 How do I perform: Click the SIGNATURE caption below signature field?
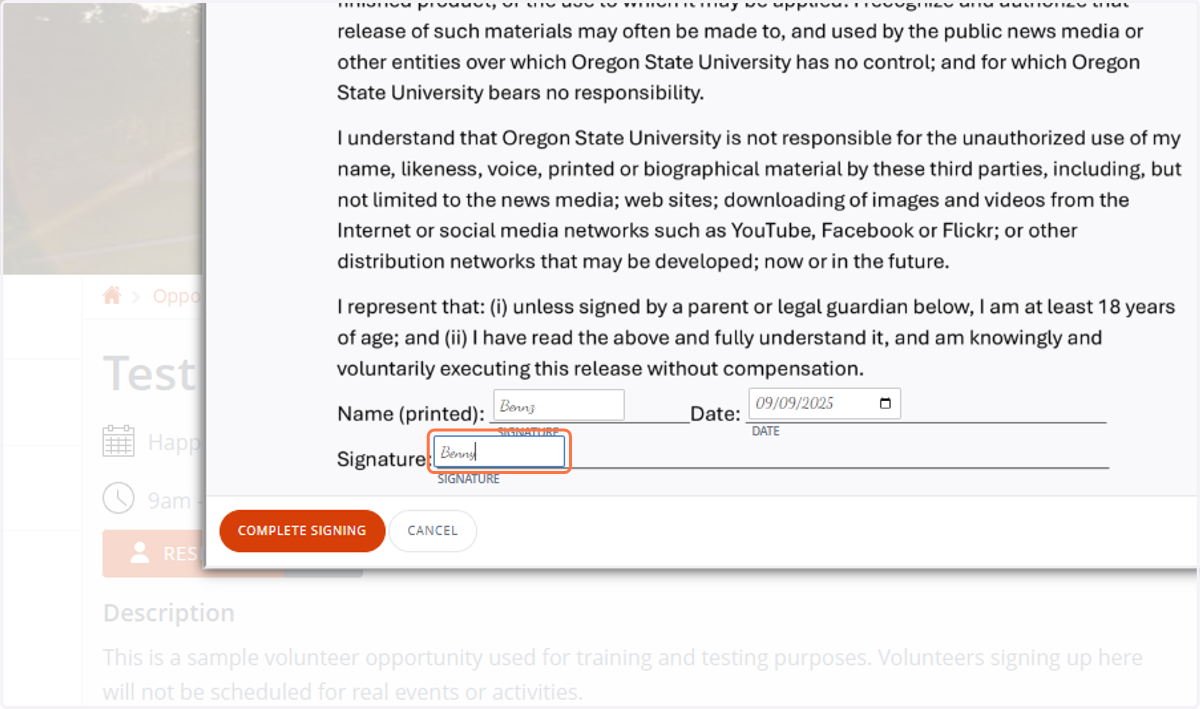click(469, 480)
